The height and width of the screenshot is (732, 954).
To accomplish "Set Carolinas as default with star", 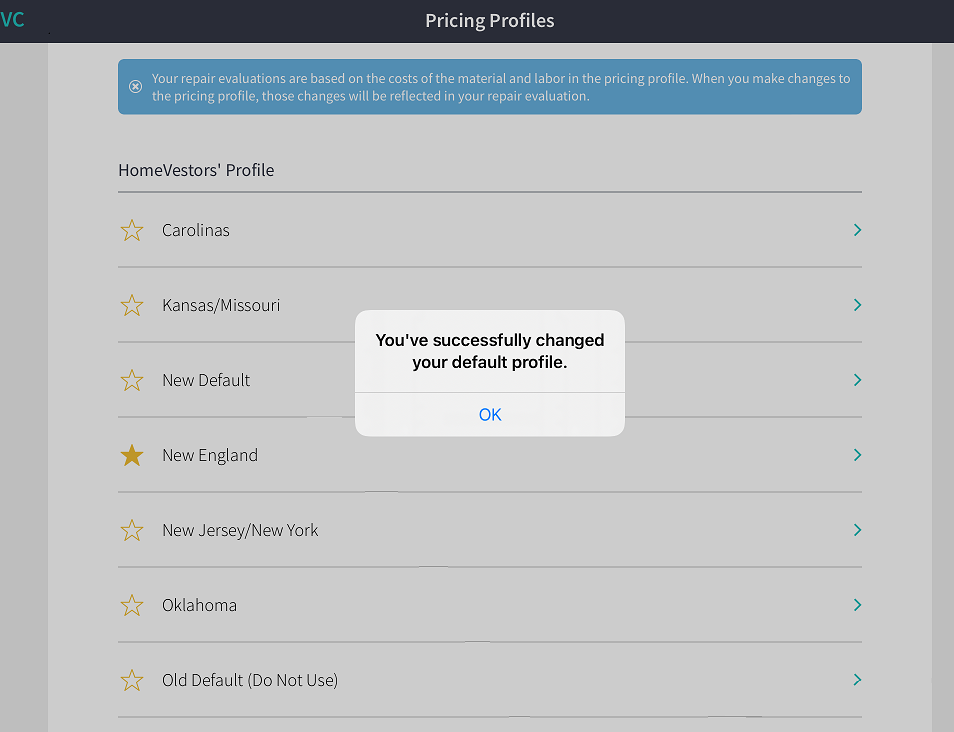I will coord(132,230).
